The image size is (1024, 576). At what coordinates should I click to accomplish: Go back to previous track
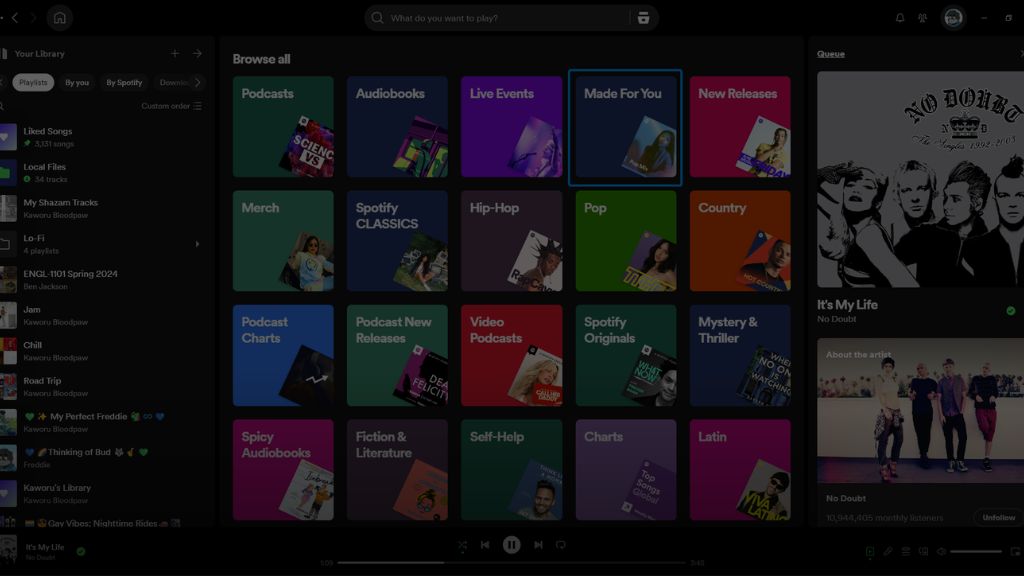(x=485, y=545)
